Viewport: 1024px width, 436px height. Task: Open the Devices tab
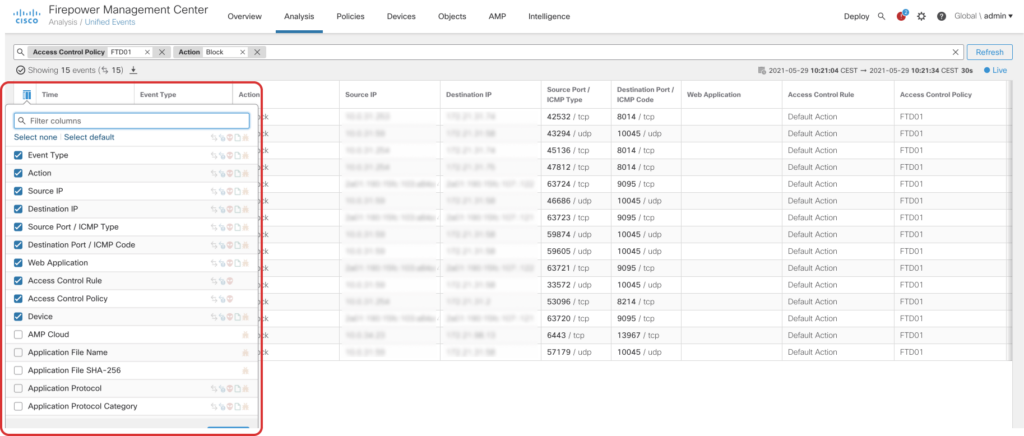(x=401, y=16)
